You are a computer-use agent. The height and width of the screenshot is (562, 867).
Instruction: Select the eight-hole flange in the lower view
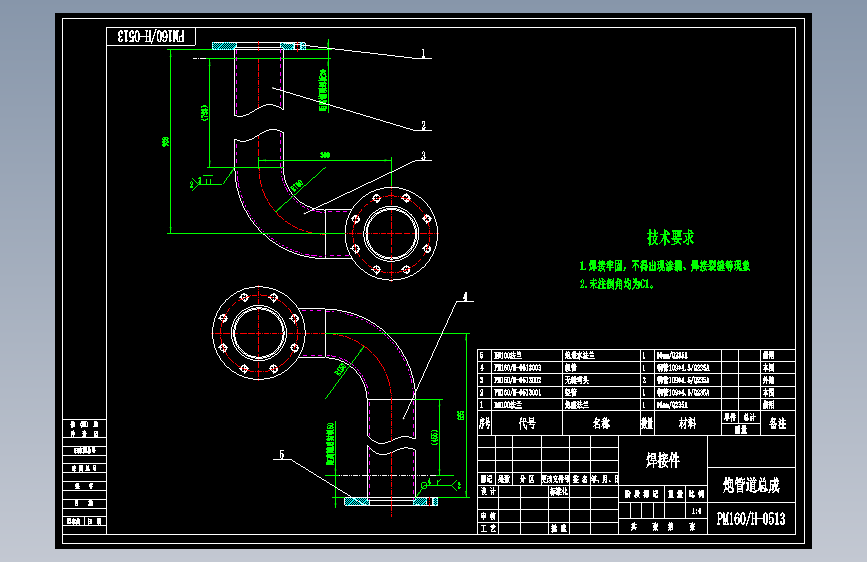tap(259, 333)
